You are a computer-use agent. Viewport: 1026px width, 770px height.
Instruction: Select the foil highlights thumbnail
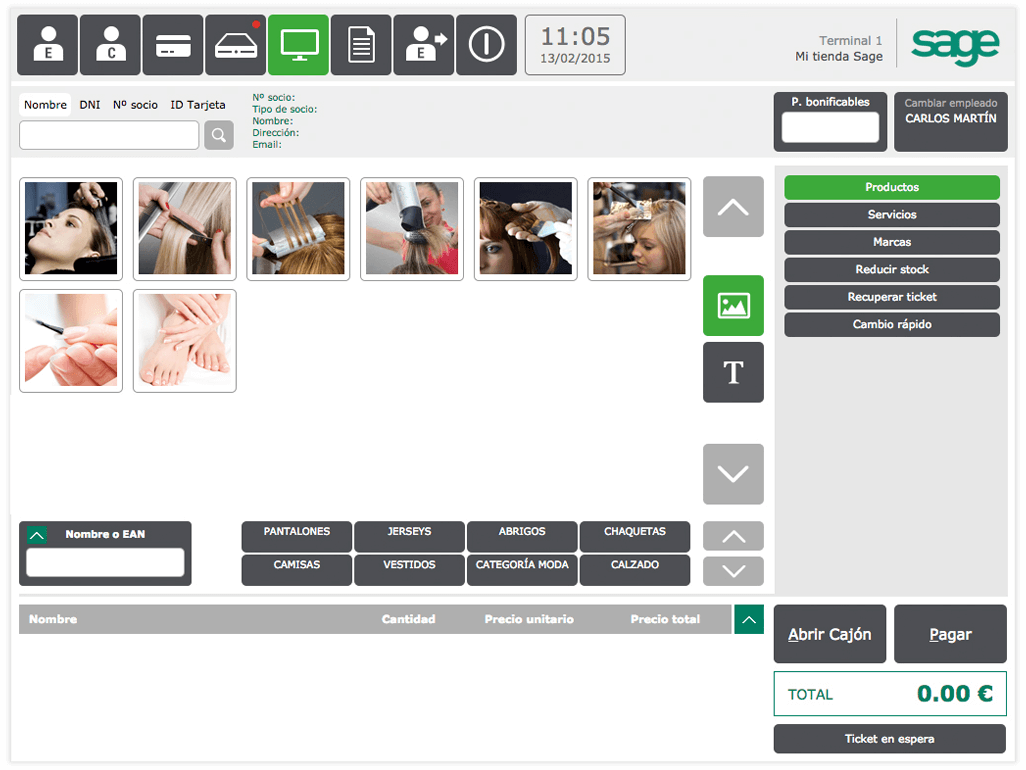tap(298, 228)
